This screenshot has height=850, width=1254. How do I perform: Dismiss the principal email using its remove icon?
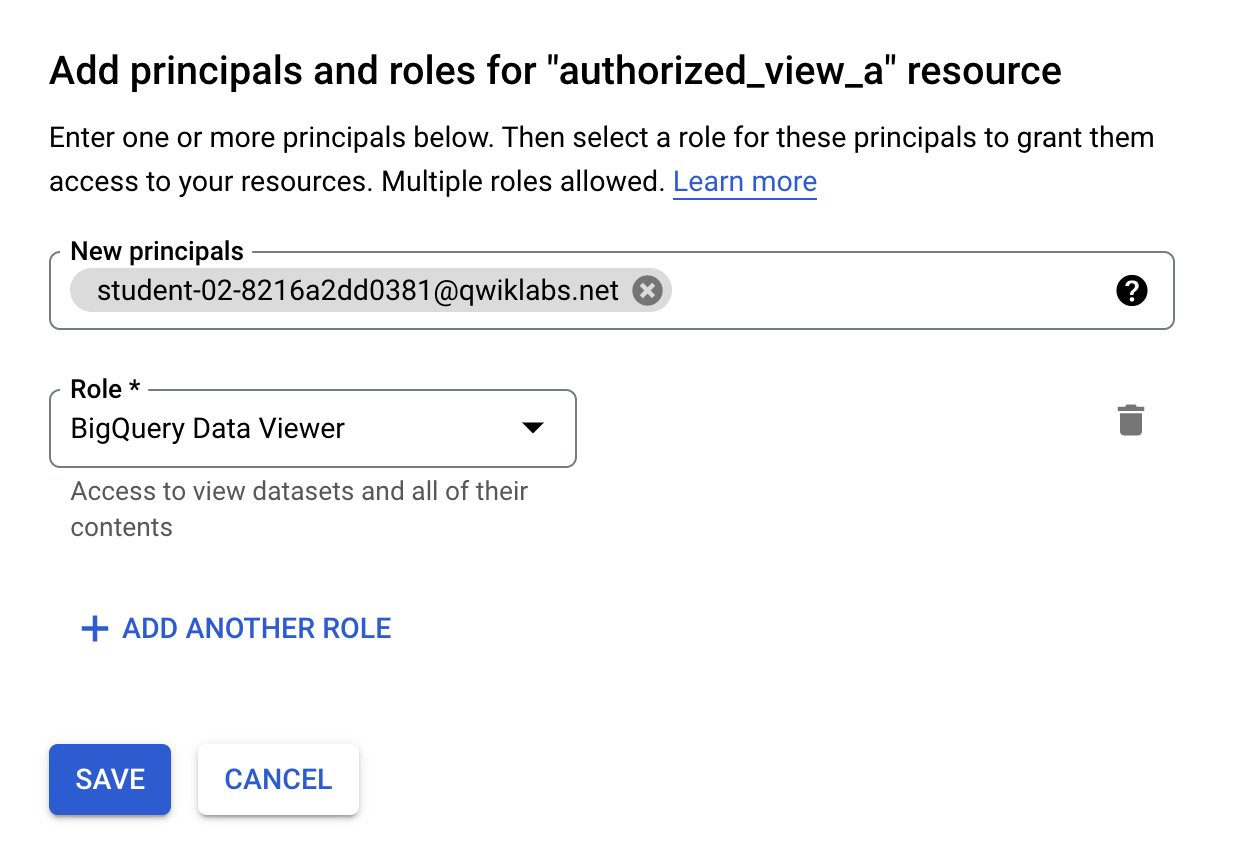(x=647, y=290)
